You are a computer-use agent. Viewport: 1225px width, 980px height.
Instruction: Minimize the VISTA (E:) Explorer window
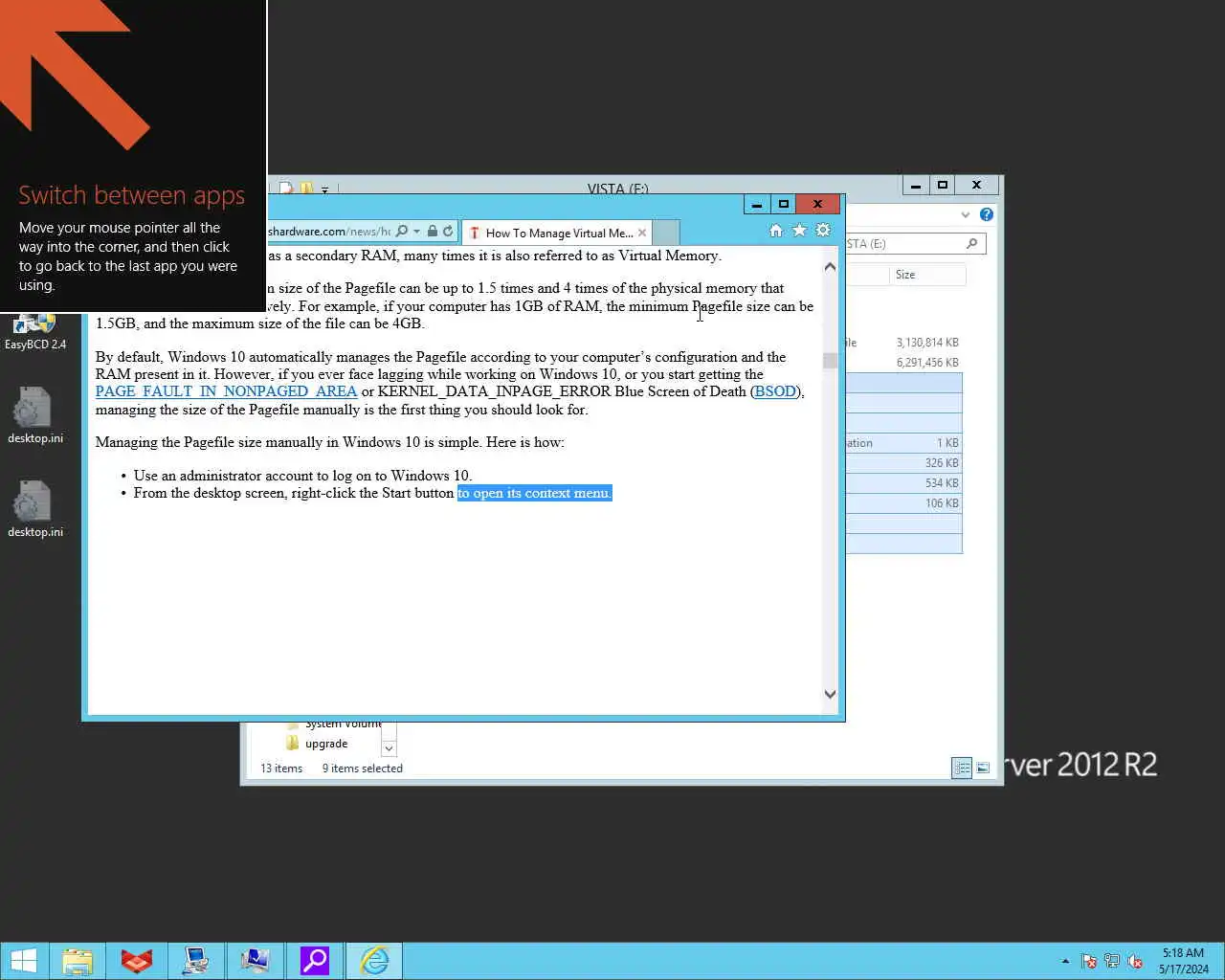[x=916, y=185]
